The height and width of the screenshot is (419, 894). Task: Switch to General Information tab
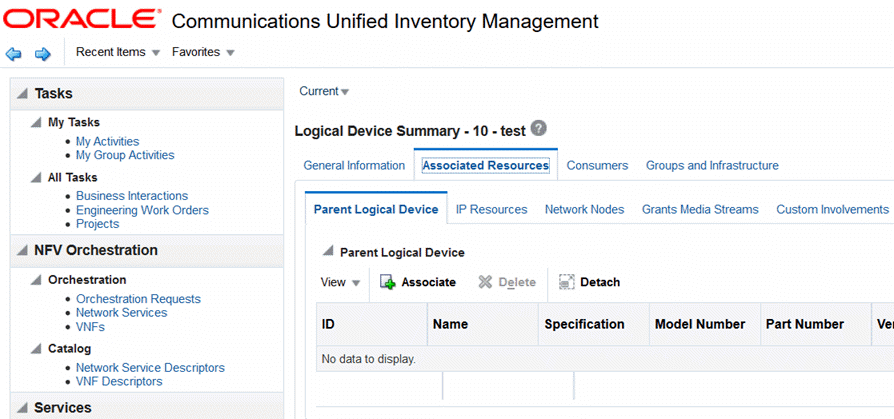pos(354,165)
